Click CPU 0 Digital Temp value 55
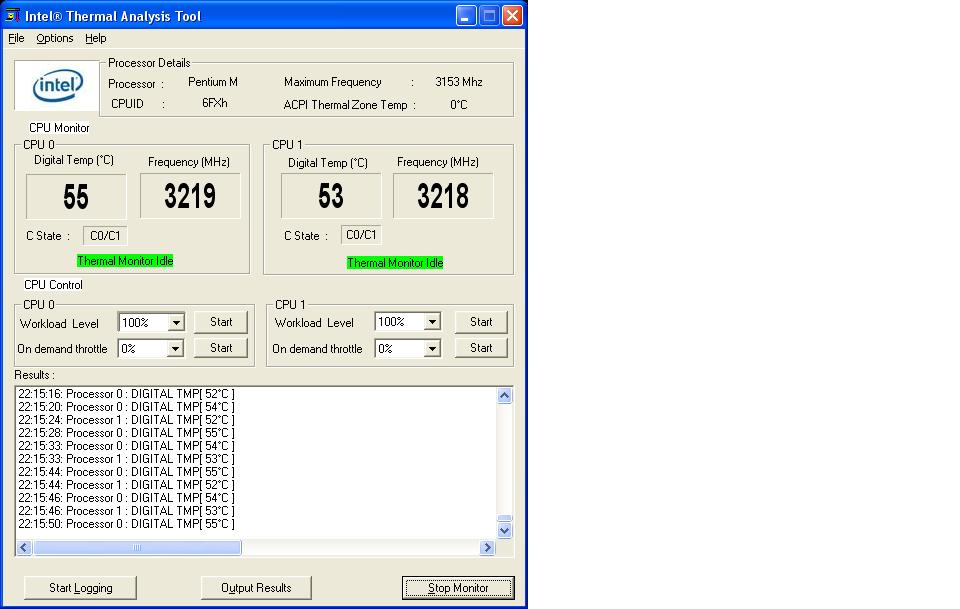This screenshot has width=960, height=609. [76, 196]
